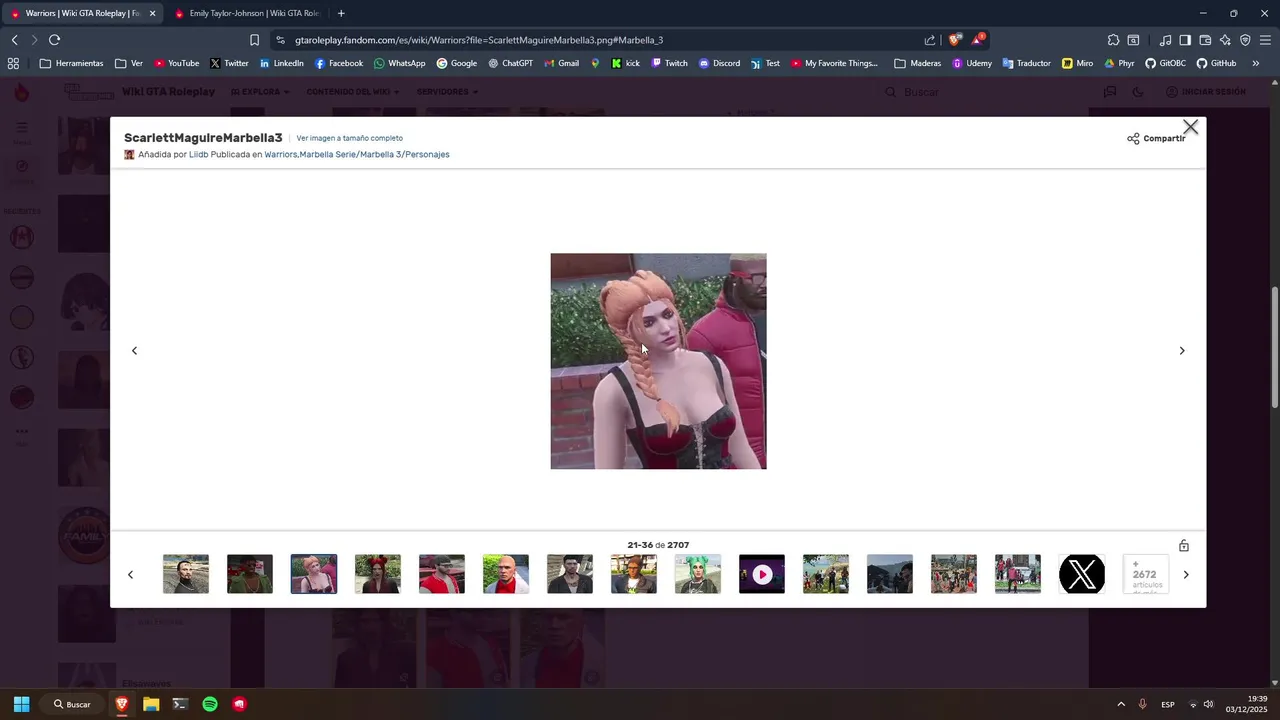Select the red-shirt man second thumbnail
The height and width of the screenshot is (720, 1280).
coord(250,574)
